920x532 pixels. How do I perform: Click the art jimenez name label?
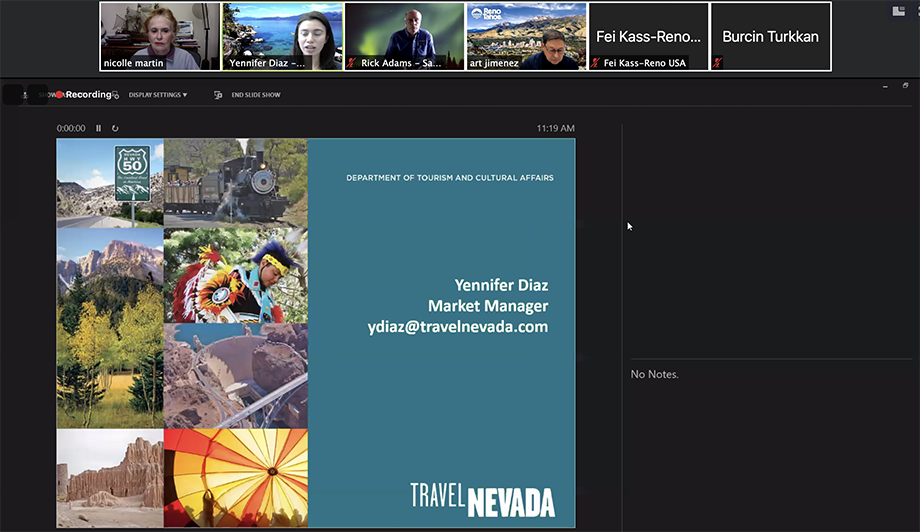click(x=493, y=63)
